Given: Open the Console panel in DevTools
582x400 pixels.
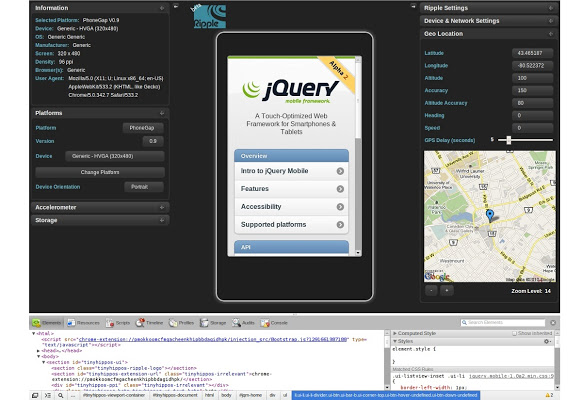Looking at the screenshot, I should (274, 323).
